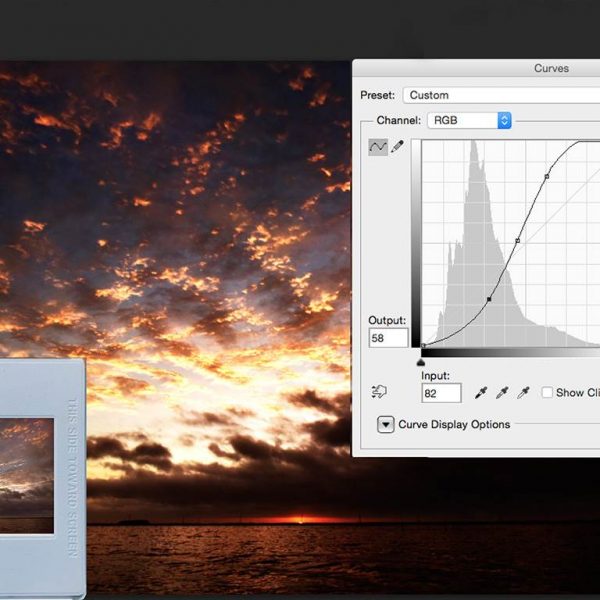The height and width of the screenshot is (600, 600).
Task: Enable the Show Clipping checkbox
Action: (547, 392)
